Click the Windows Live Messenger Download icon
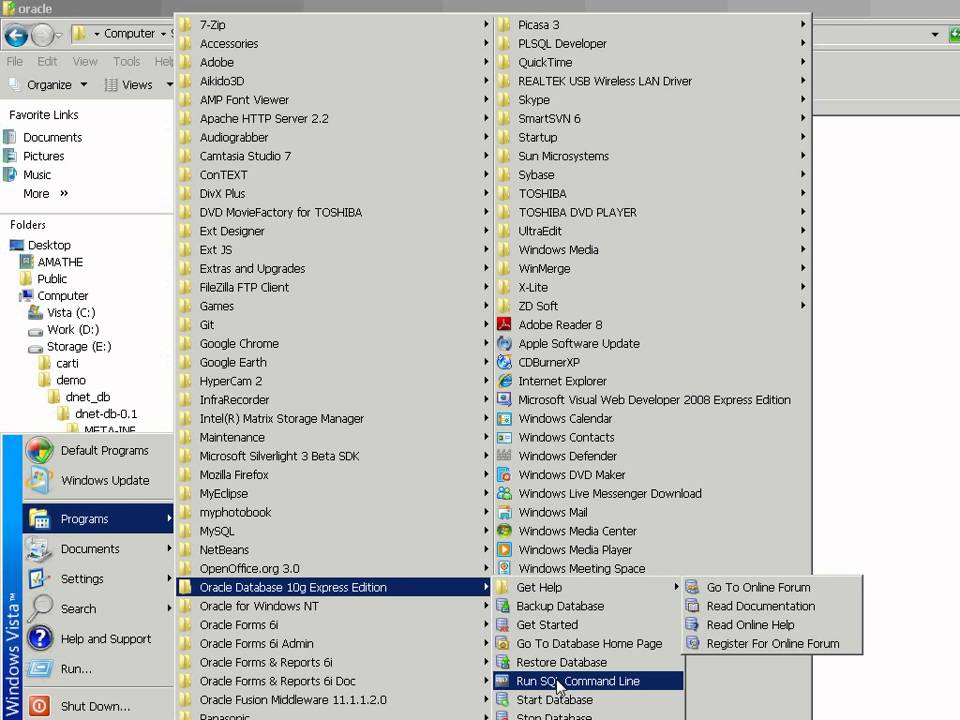960x720 pixels. tap(504, 493)
